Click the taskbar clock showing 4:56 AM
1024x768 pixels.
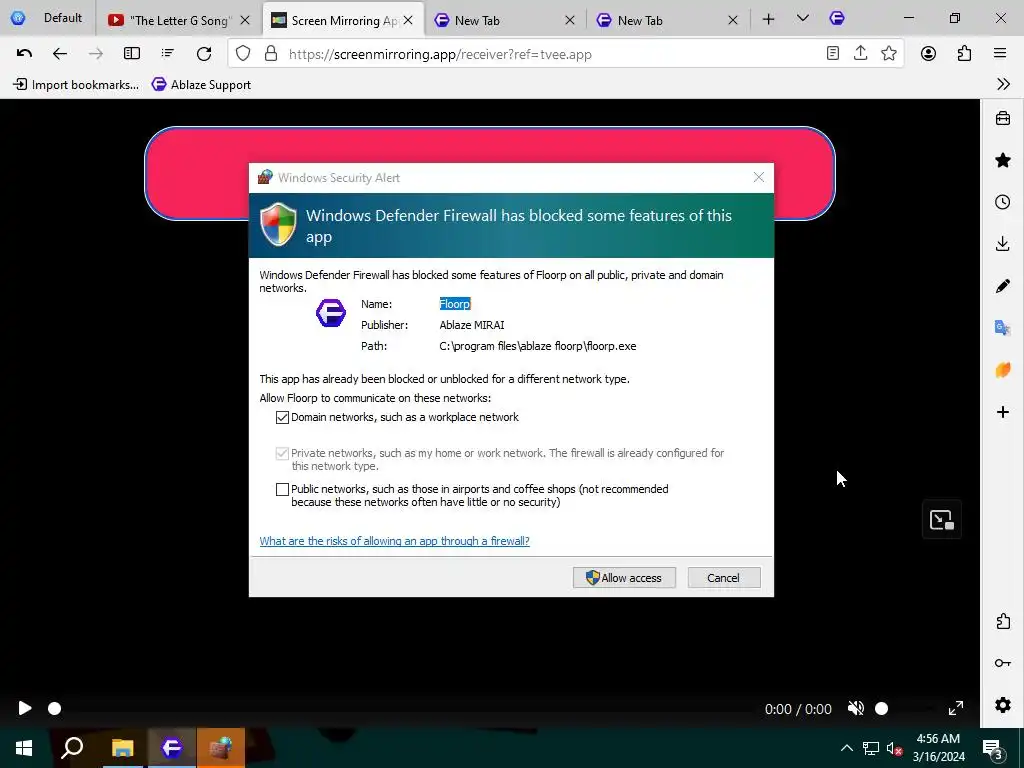(938, 748)
